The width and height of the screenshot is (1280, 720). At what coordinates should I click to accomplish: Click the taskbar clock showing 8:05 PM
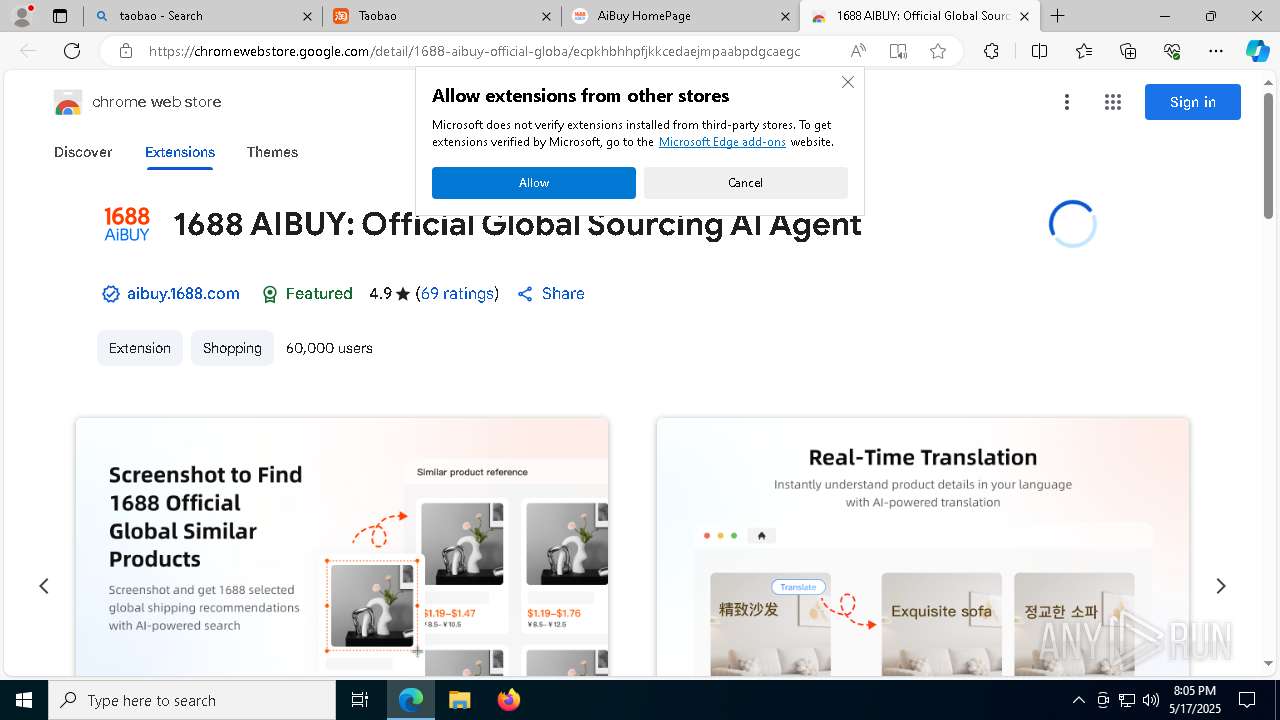(x=1194, y=700)
